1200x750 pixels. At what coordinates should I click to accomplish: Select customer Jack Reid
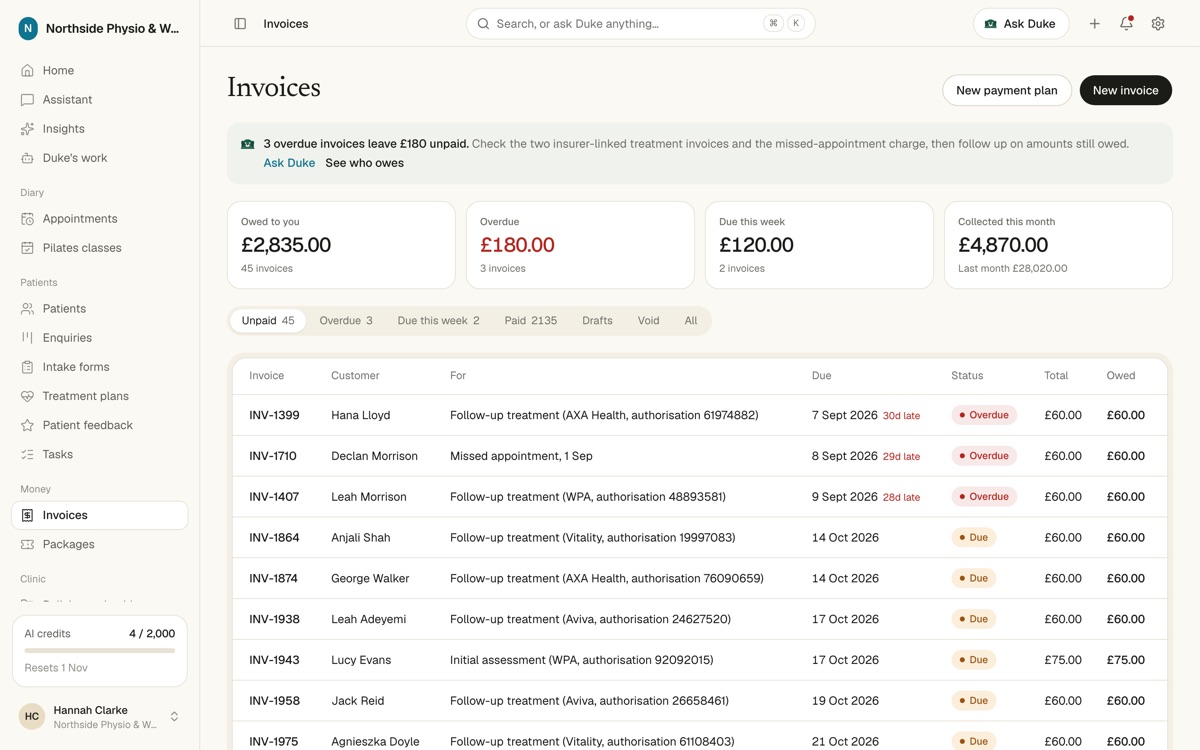(357, 701)
